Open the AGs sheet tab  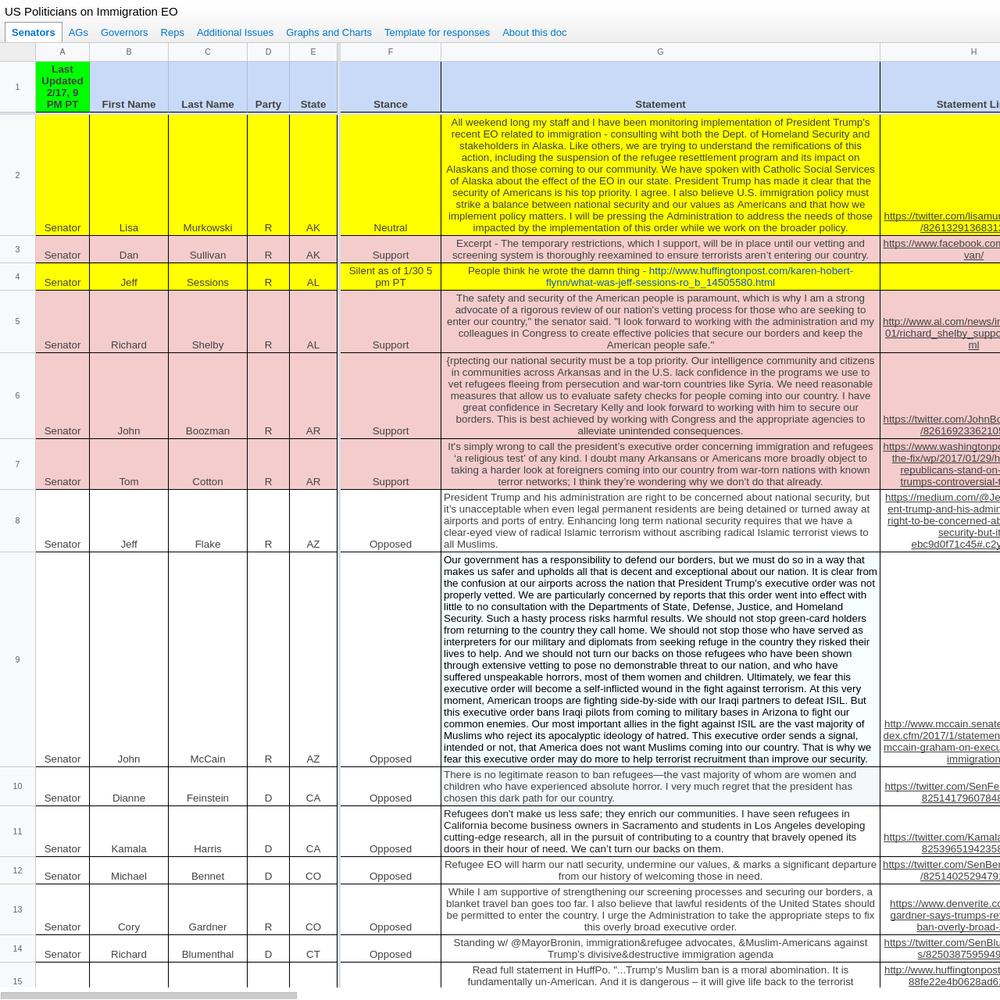click(x=78, y=33)
